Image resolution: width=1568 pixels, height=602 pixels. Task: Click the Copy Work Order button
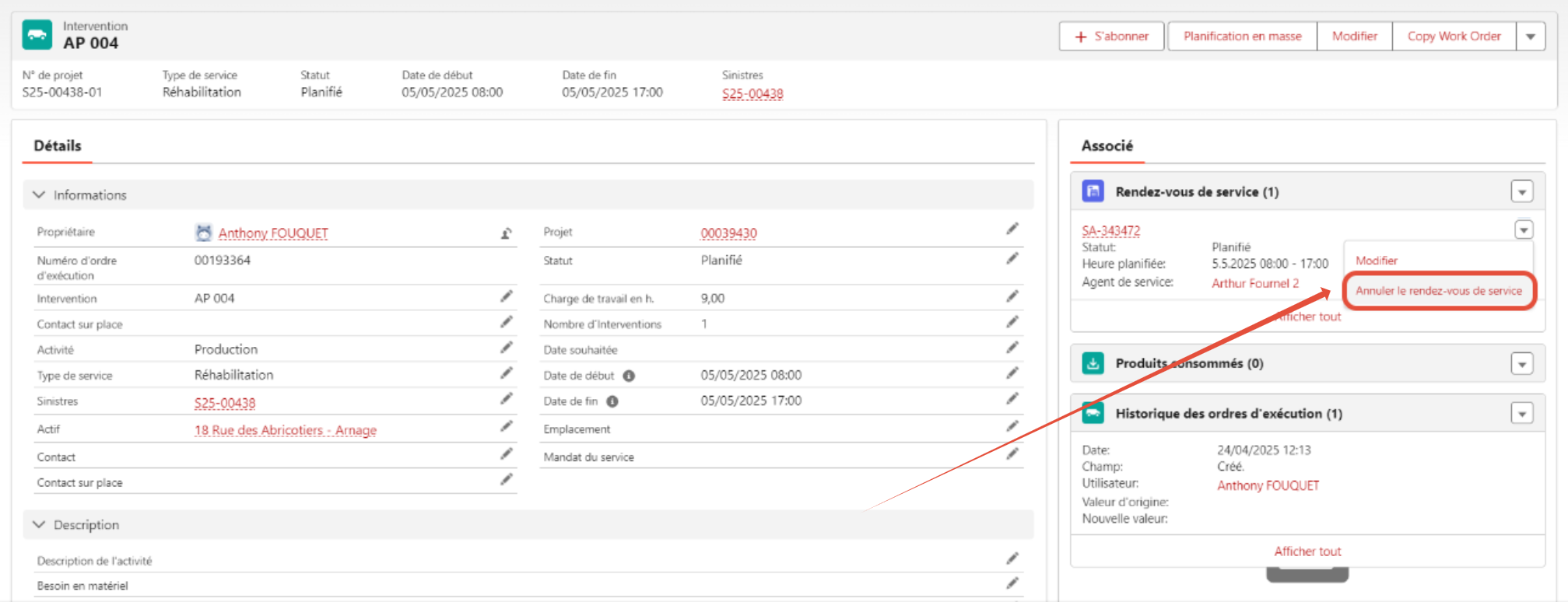pyautogui.click(x=1454, y=37)
